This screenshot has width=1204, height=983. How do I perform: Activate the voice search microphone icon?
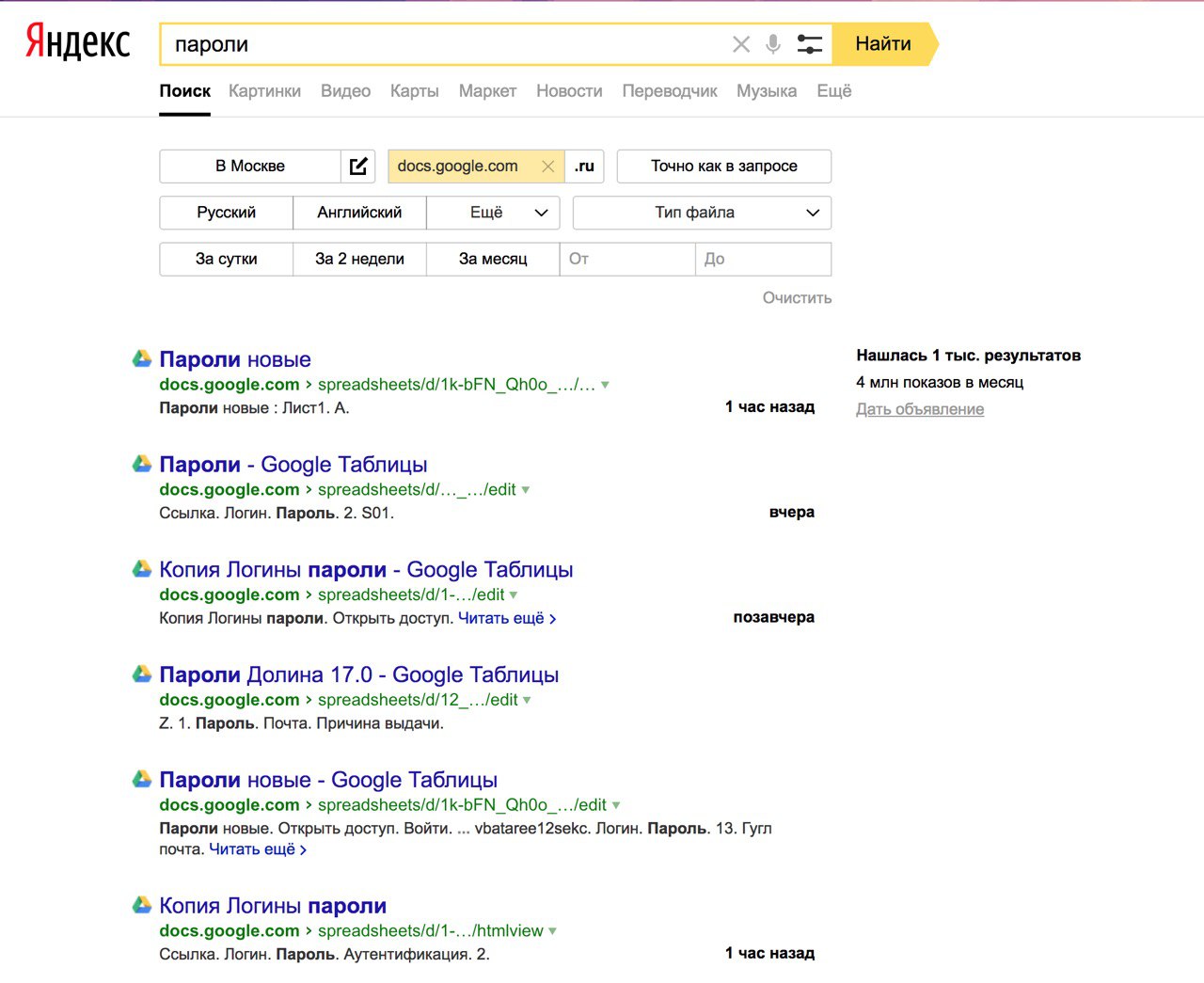click(773, 44)
